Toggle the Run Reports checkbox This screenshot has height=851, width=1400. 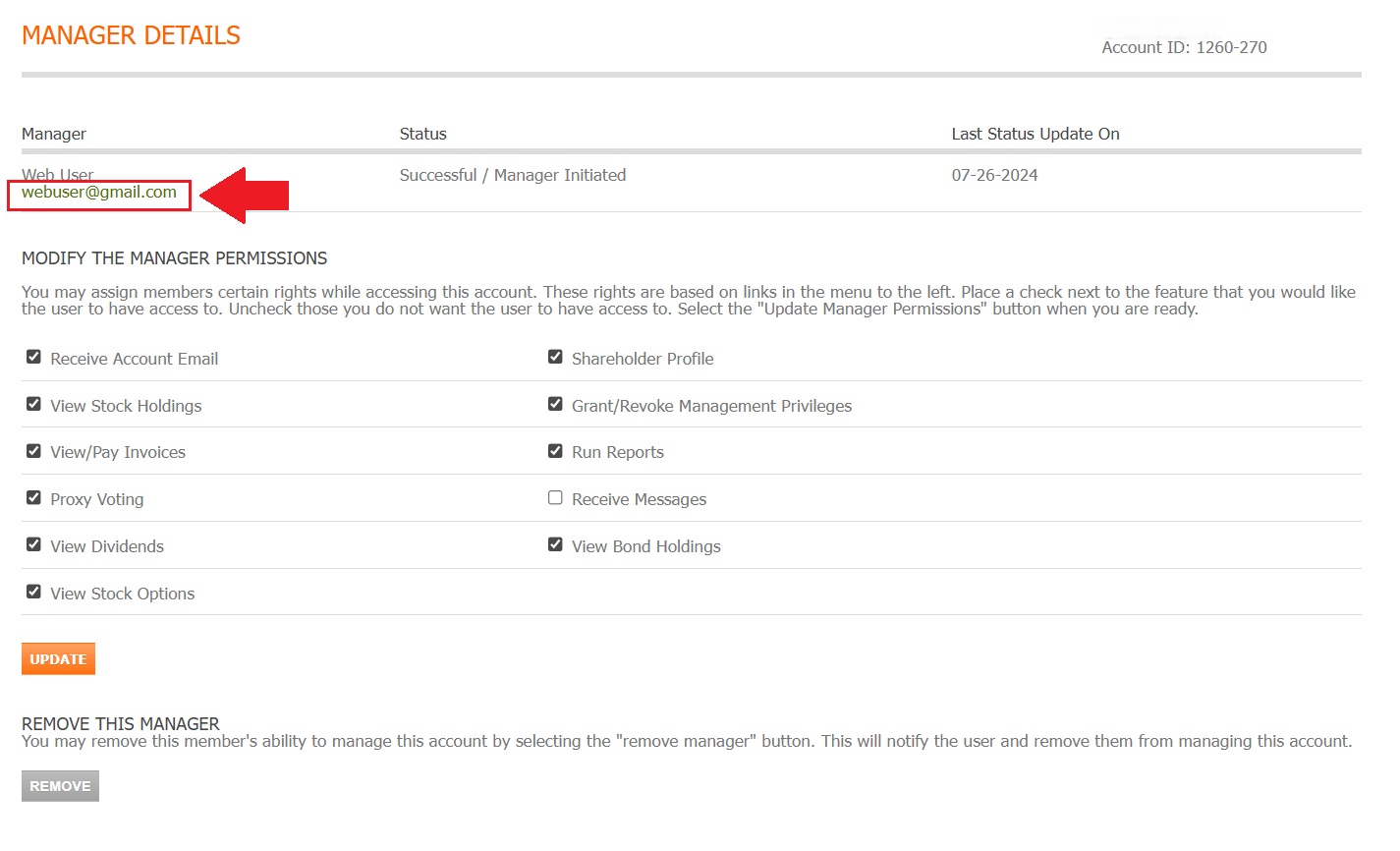click(555, 451)
